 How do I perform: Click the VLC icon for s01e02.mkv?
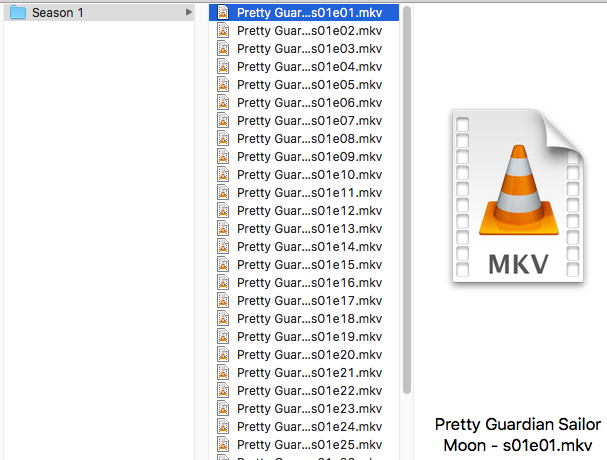[x=223, y=31]
